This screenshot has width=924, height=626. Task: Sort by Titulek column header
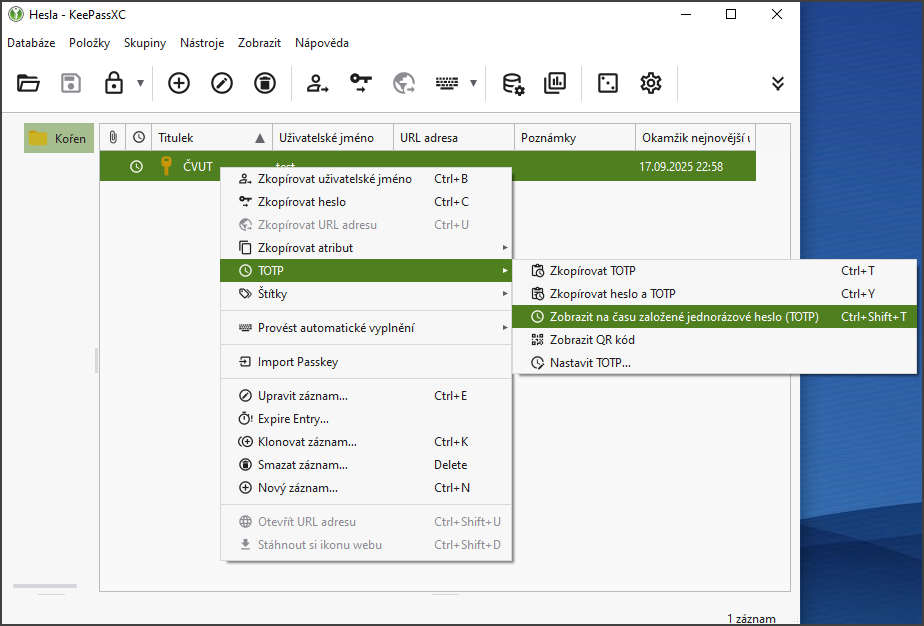(176, 138)
